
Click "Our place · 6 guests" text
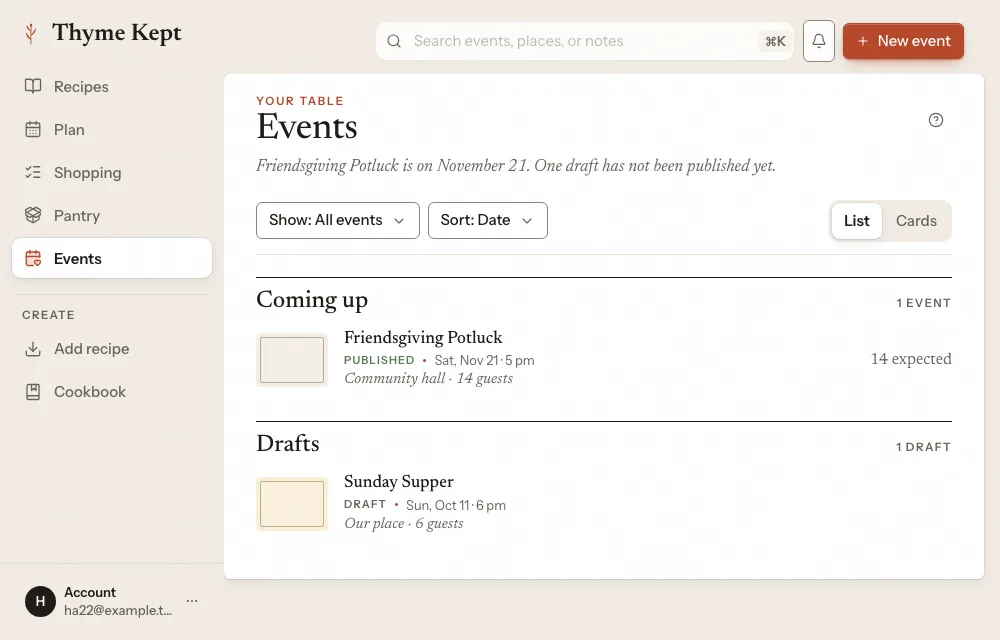pos(404,523)
